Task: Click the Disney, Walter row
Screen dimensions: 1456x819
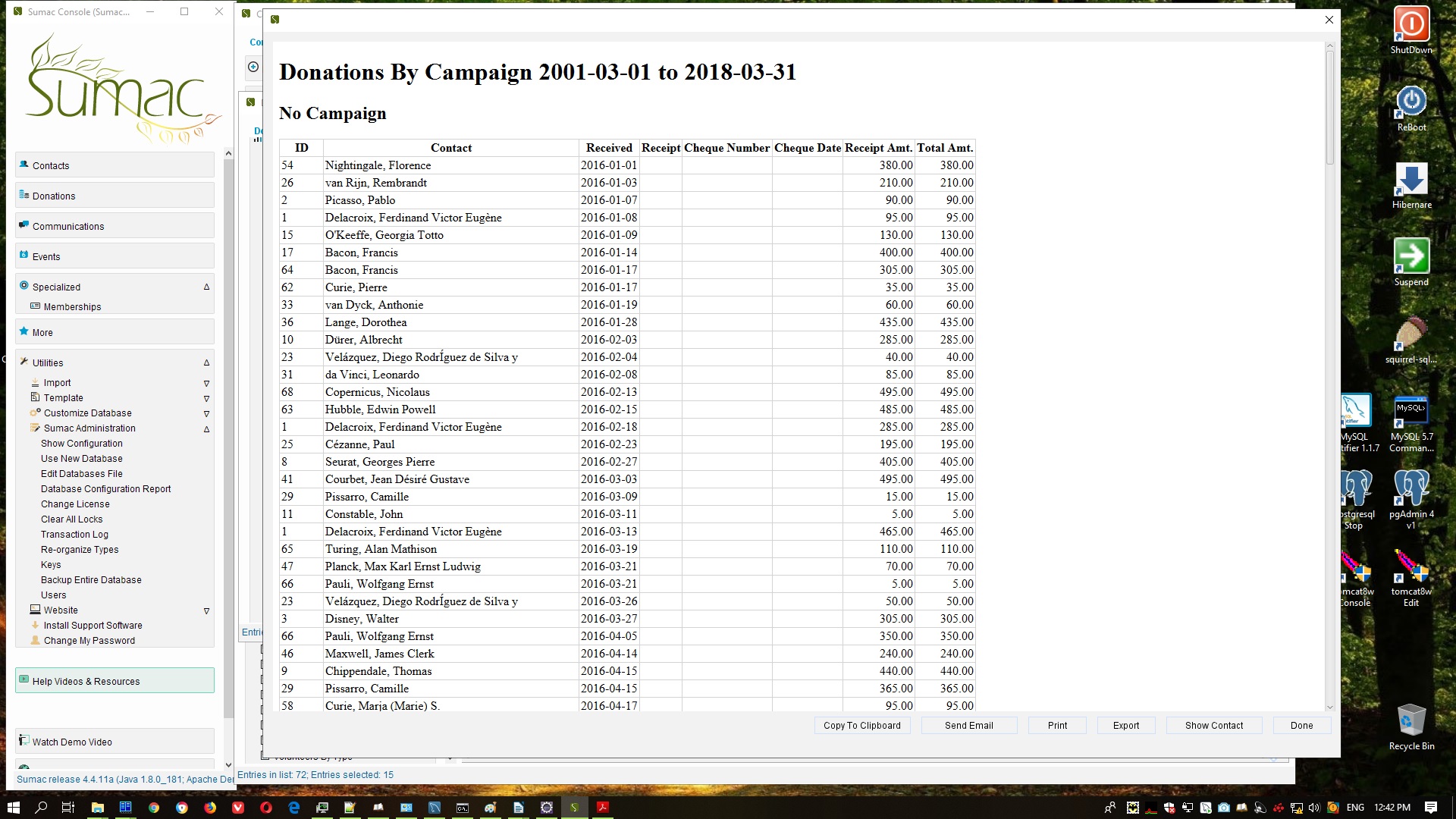Action: (x=626, y=619)
